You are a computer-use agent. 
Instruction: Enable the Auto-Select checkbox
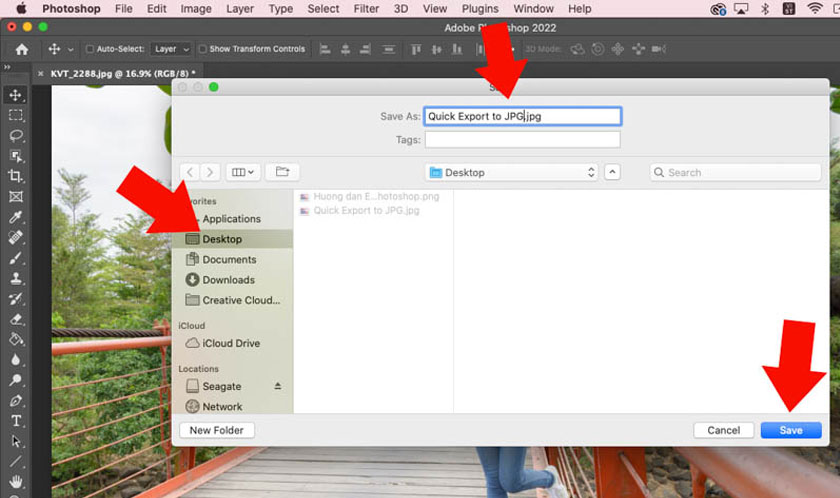90,48
